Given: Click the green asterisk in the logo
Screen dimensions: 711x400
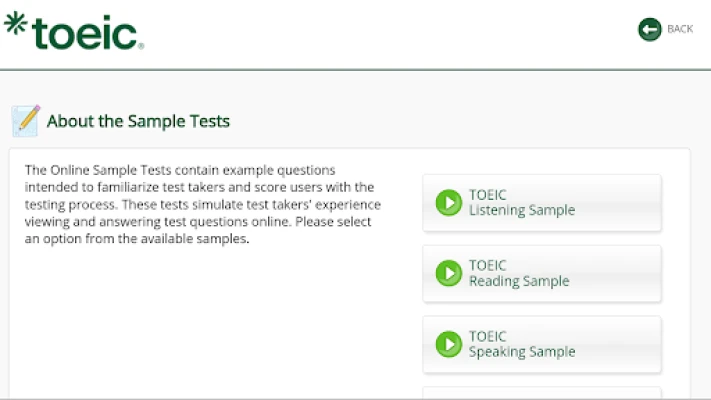Looking at the screenshot, I should 17,23.
